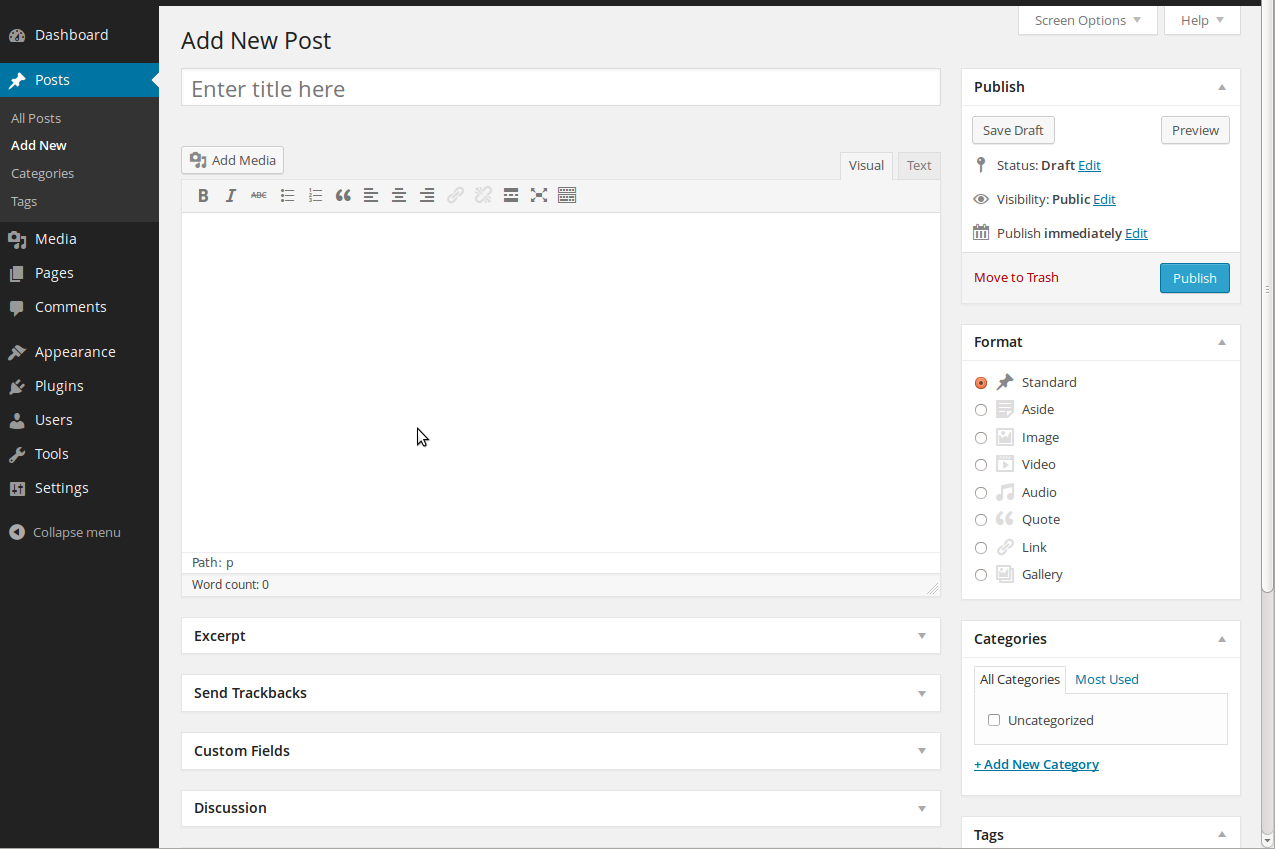Expand the Custom Fields section
Image resolution: width=1275 pixels, height=849 pixels.
921,751
